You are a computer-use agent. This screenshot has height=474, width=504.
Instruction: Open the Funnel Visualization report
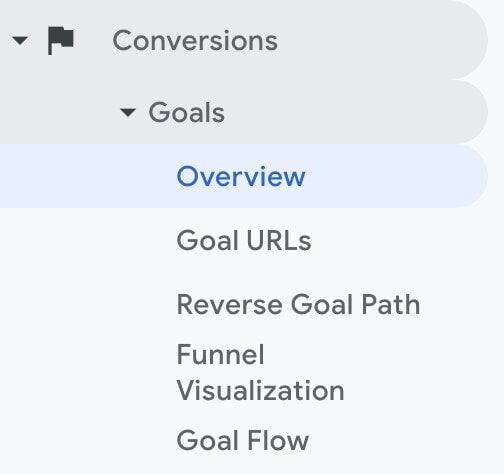(x=260, y=372)
